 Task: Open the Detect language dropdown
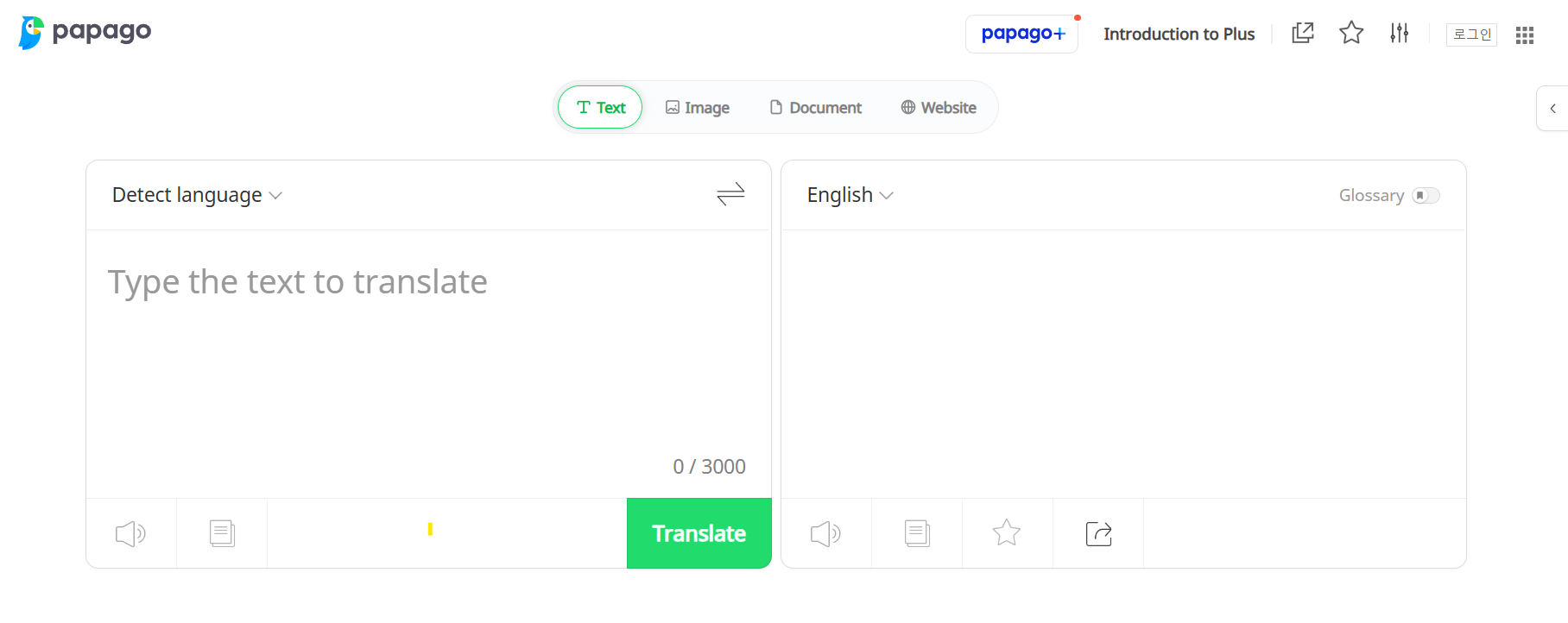click(196, 195)
